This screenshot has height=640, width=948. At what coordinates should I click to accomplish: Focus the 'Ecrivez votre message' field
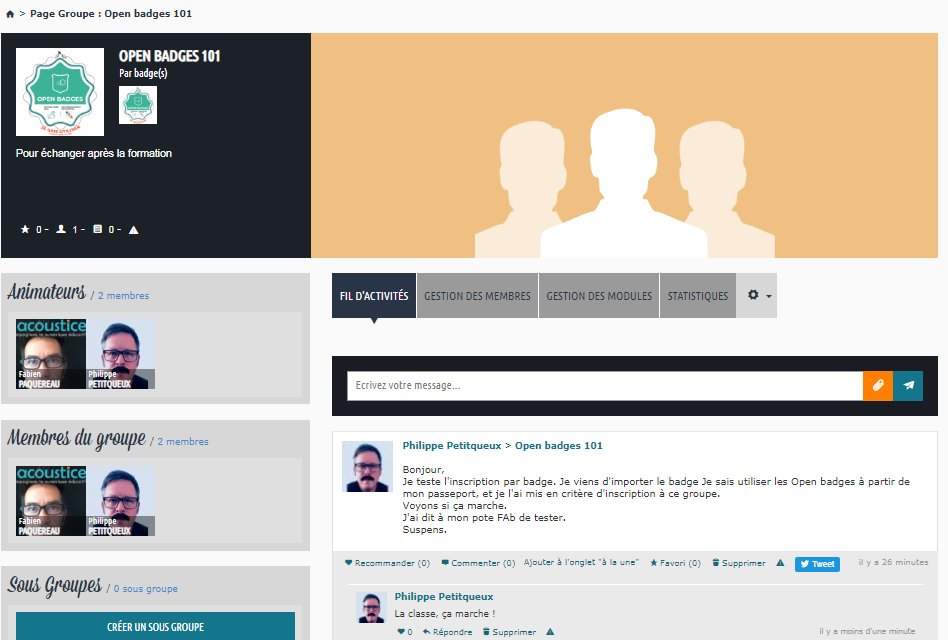click(x=605, y=386)
